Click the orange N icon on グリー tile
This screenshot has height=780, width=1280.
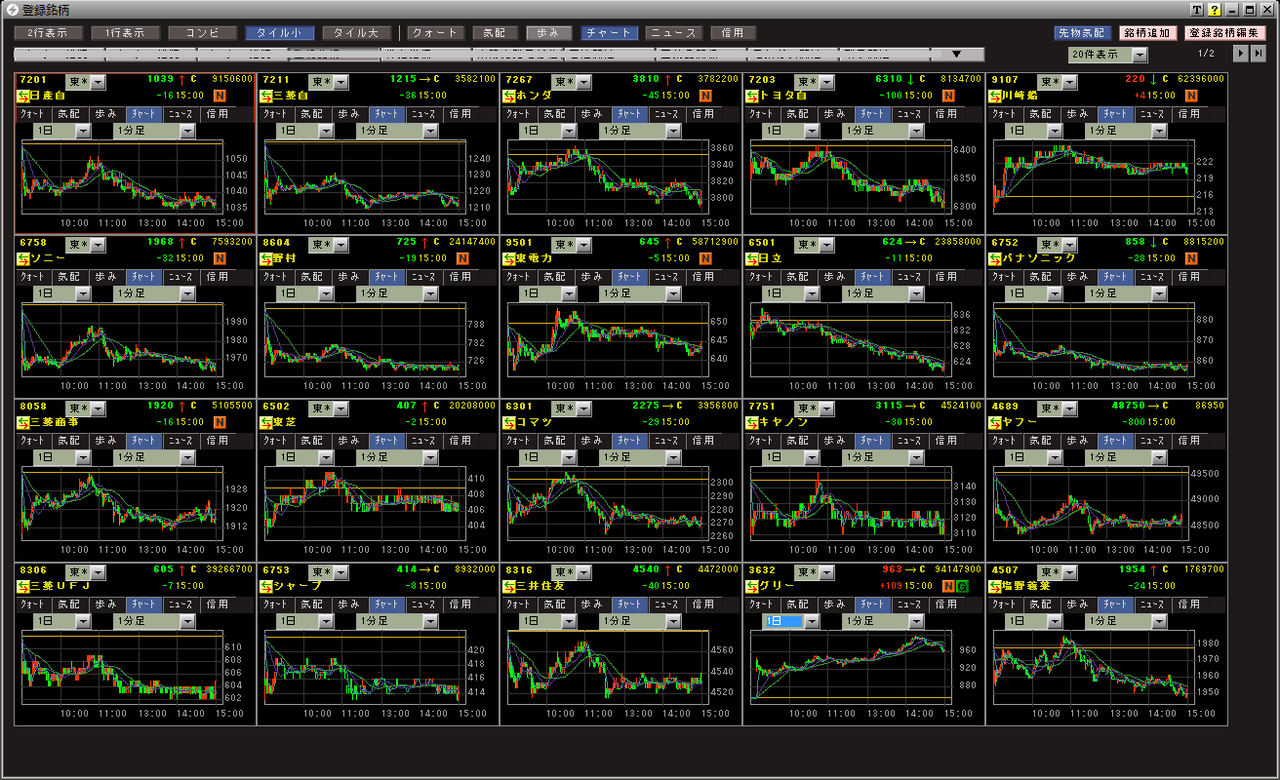949,586
